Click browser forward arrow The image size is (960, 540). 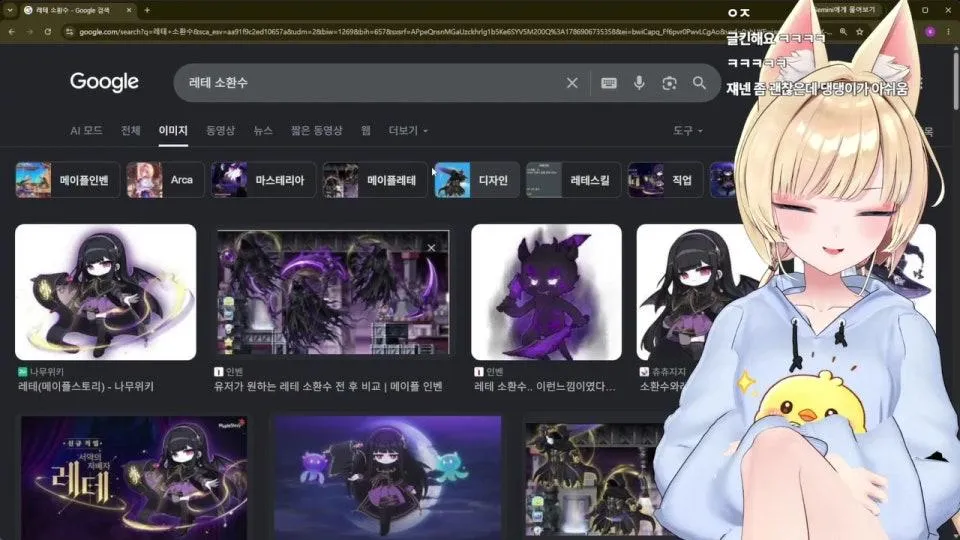[x=29, y=31]
